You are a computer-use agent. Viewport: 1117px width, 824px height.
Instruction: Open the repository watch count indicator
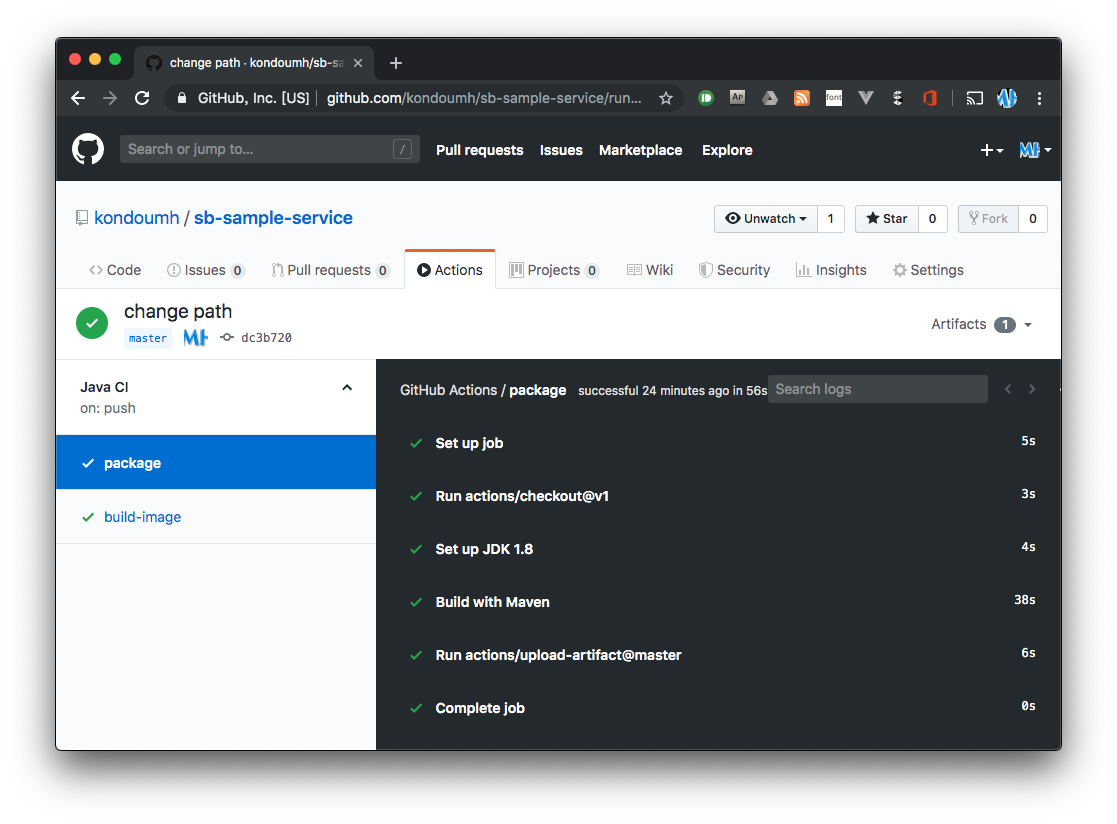[831, 218]
